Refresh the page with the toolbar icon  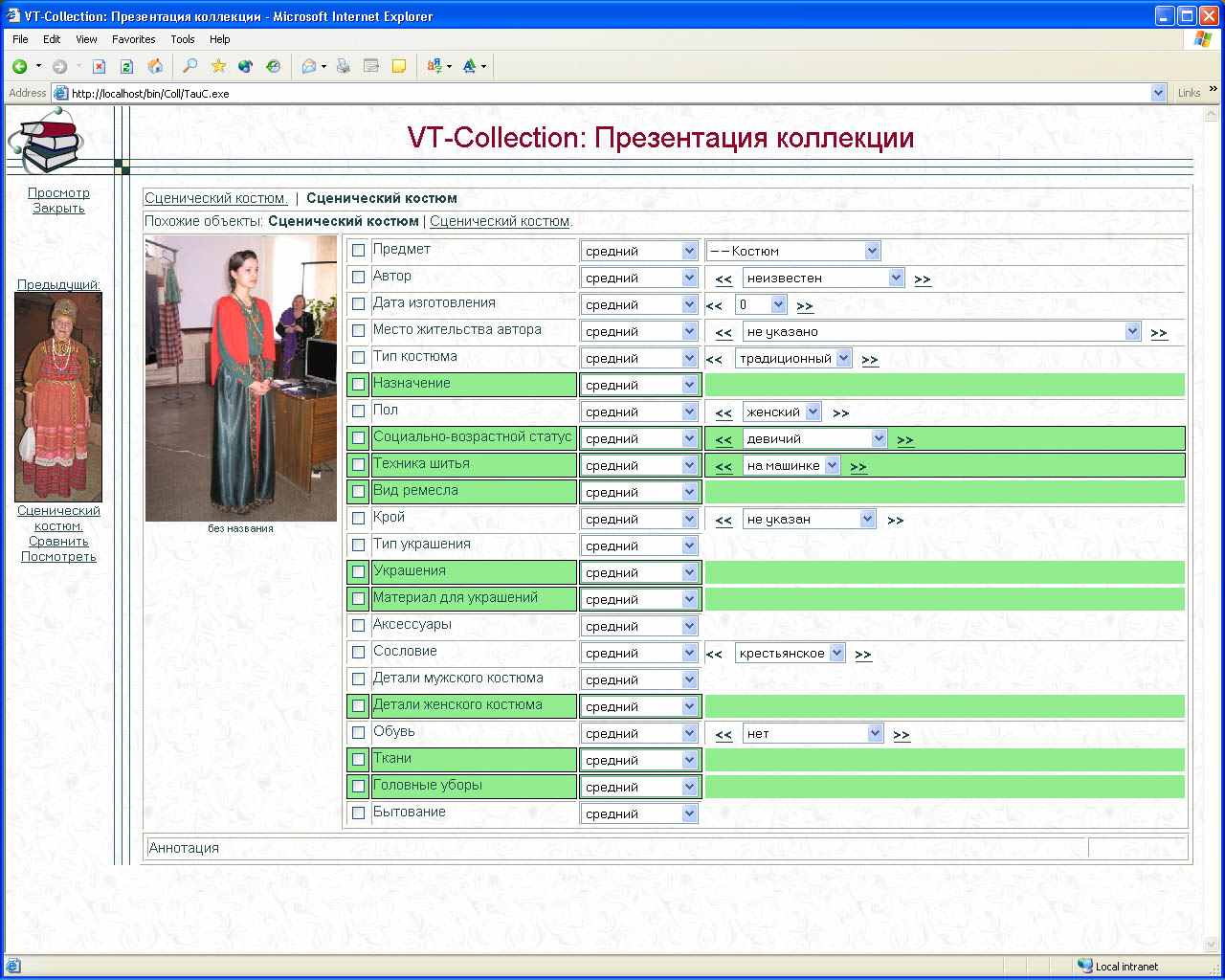pos(126,66)
